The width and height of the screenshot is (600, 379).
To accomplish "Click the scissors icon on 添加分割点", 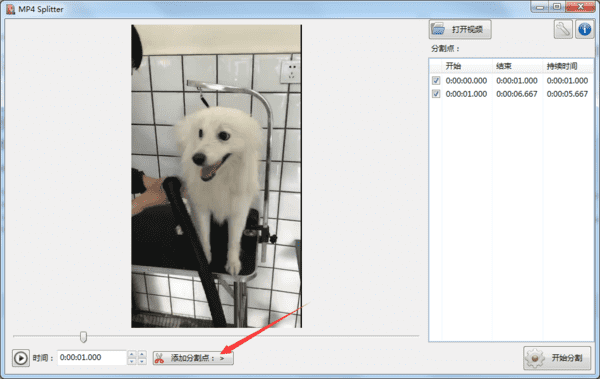I will tap(159, 358).
